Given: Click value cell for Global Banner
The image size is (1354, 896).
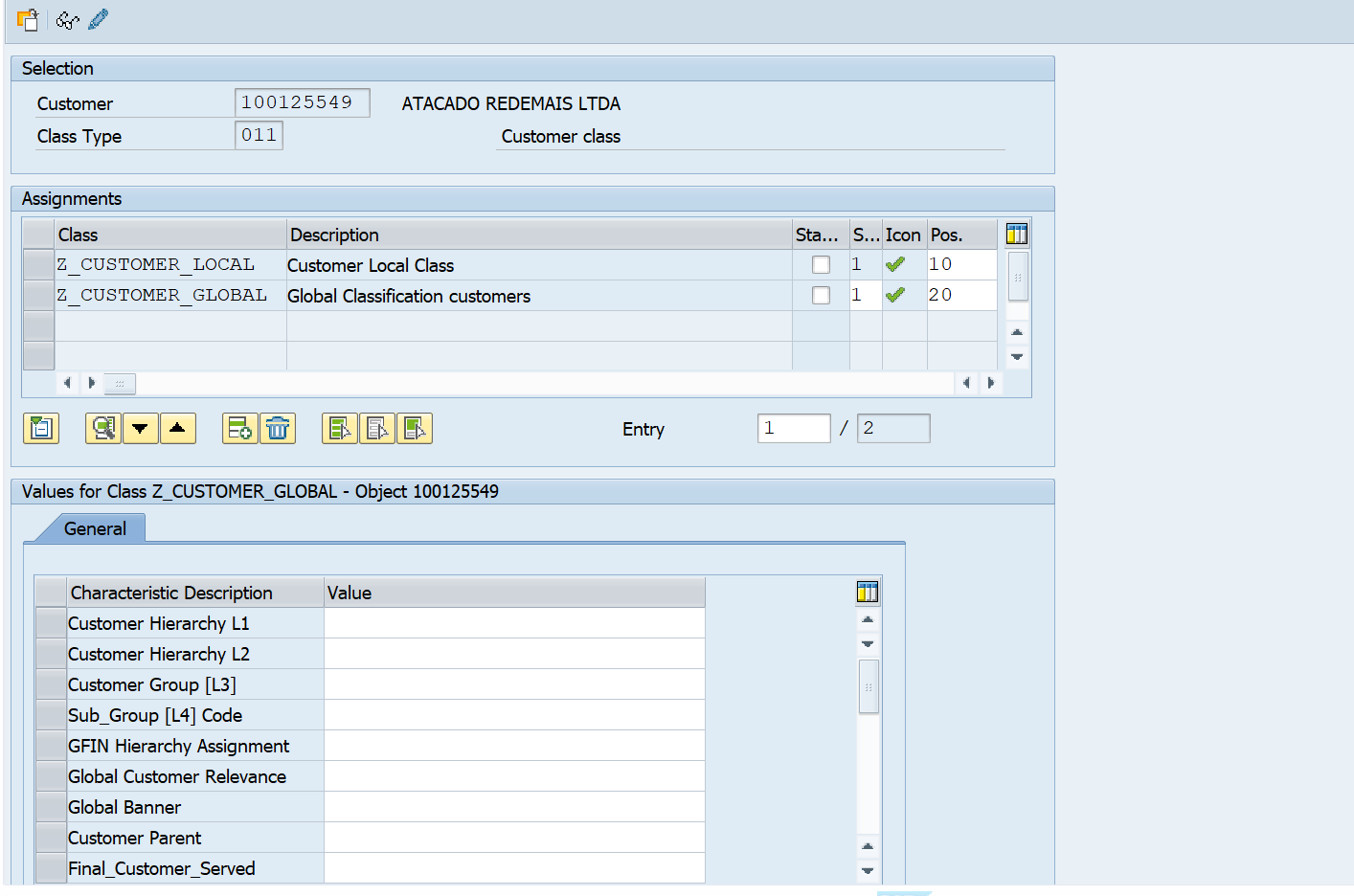Looking at the screenshot, I should tap(515, 807).
